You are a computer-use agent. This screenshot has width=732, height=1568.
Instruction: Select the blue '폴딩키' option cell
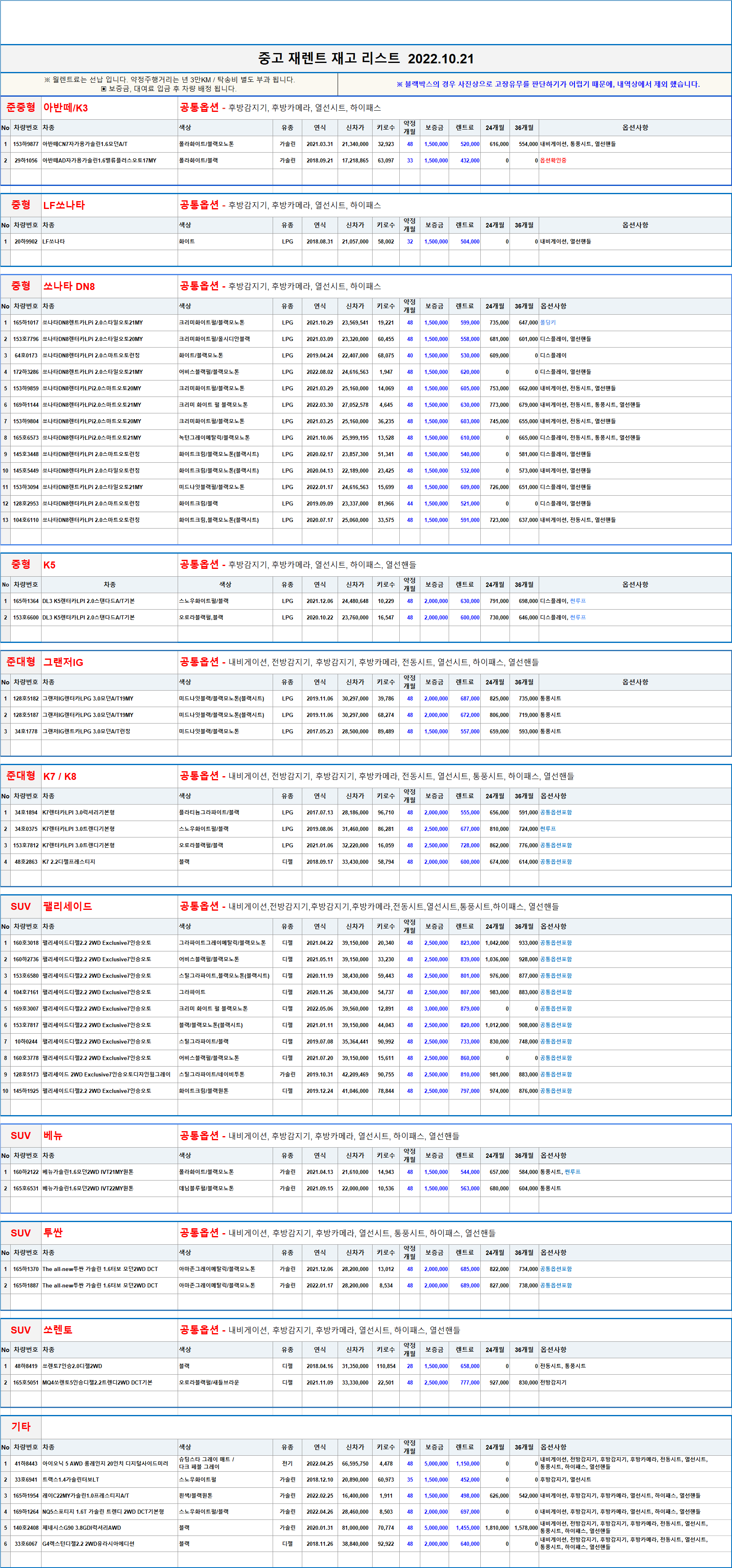[548, 322]
